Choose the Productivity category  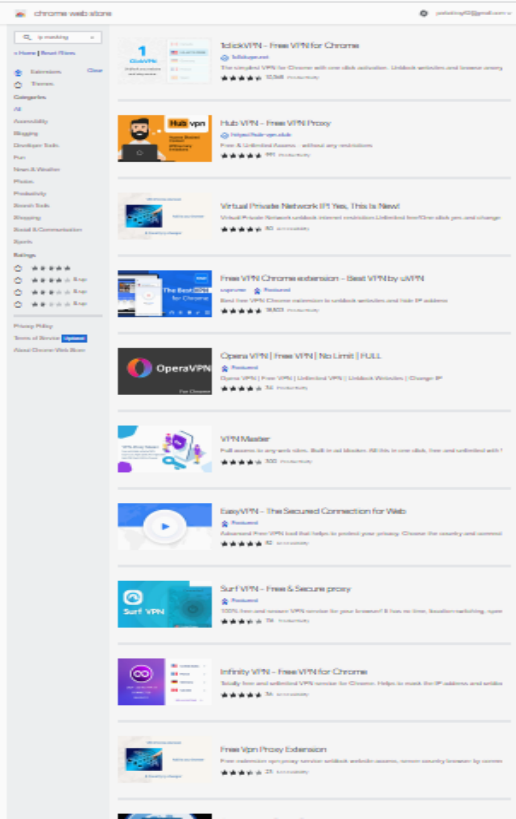(30, 193)
